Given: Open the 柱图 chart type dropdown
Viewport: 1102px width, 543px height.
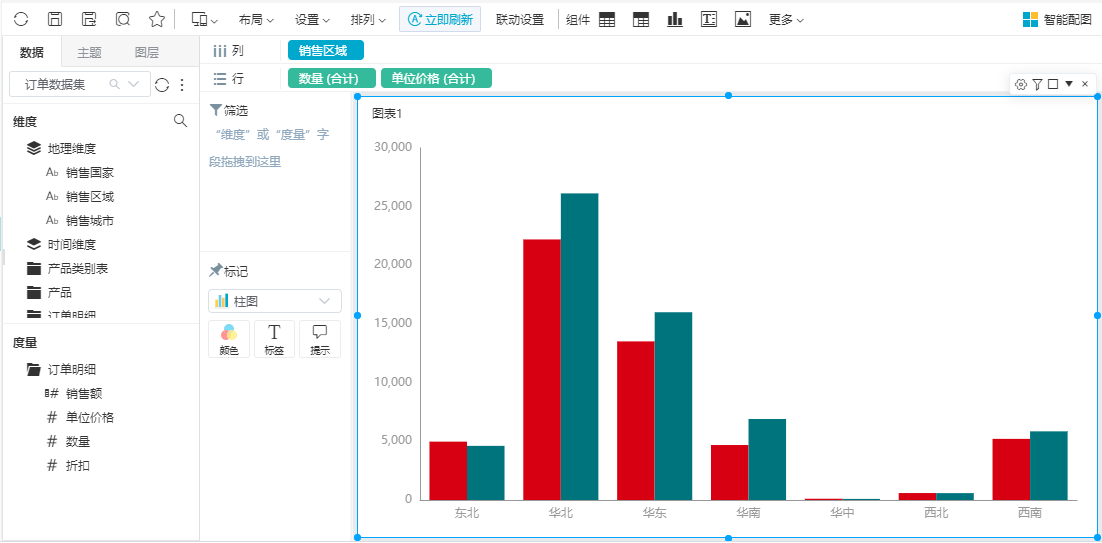Looking at the screenshot, I should point(275,301).
